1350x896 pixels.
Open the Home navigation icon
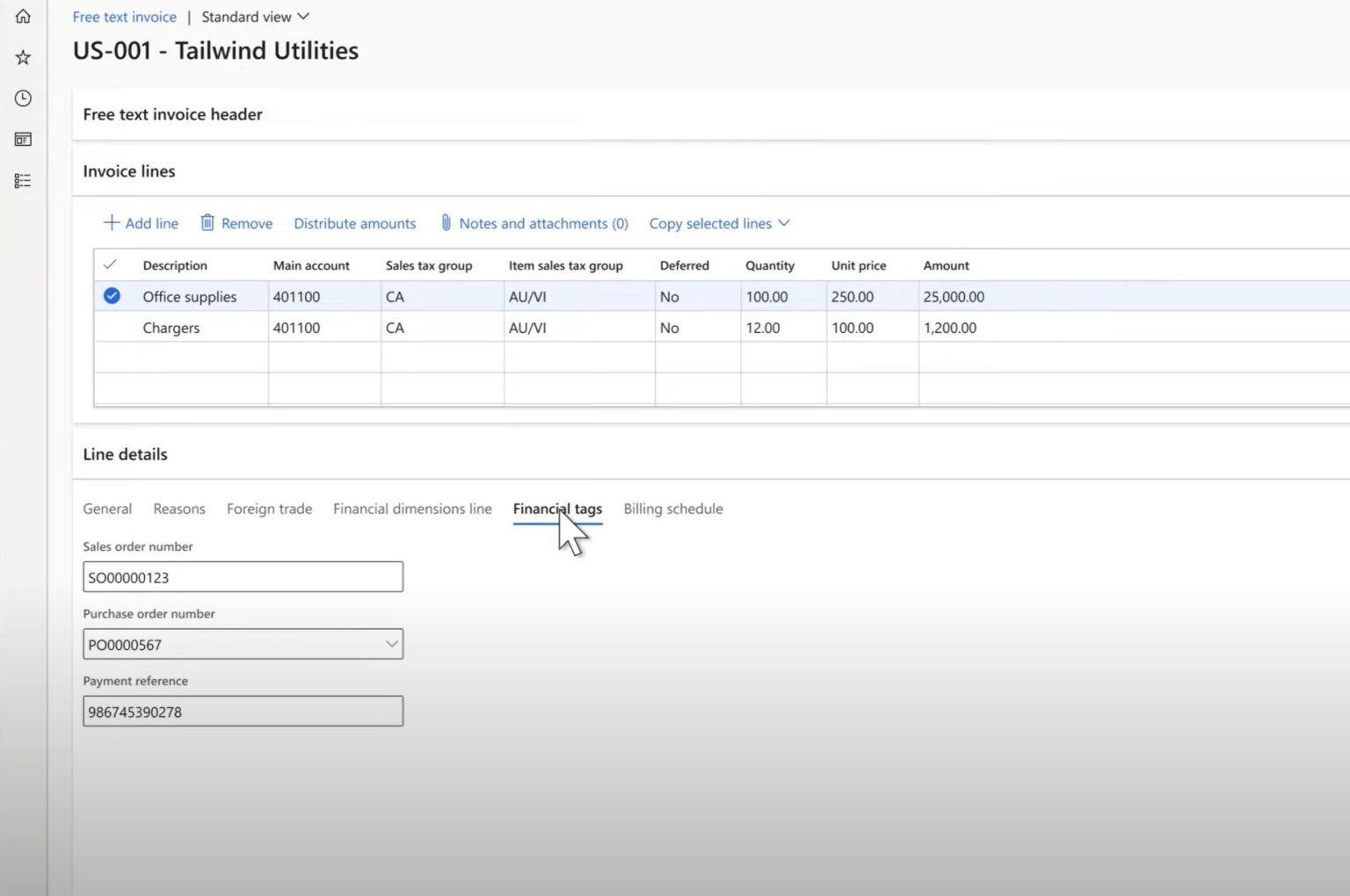22,15
